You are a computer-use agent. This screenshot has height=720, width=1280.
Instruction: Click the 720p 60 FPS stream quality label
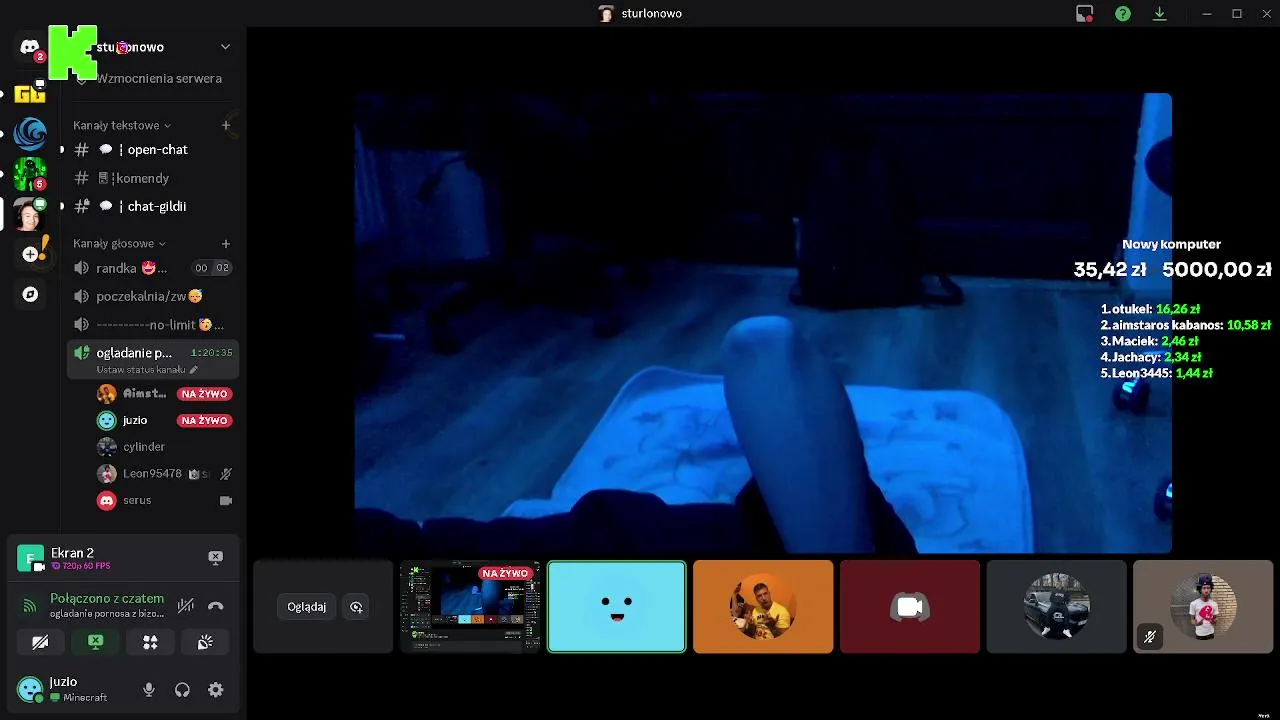(80, 566)
